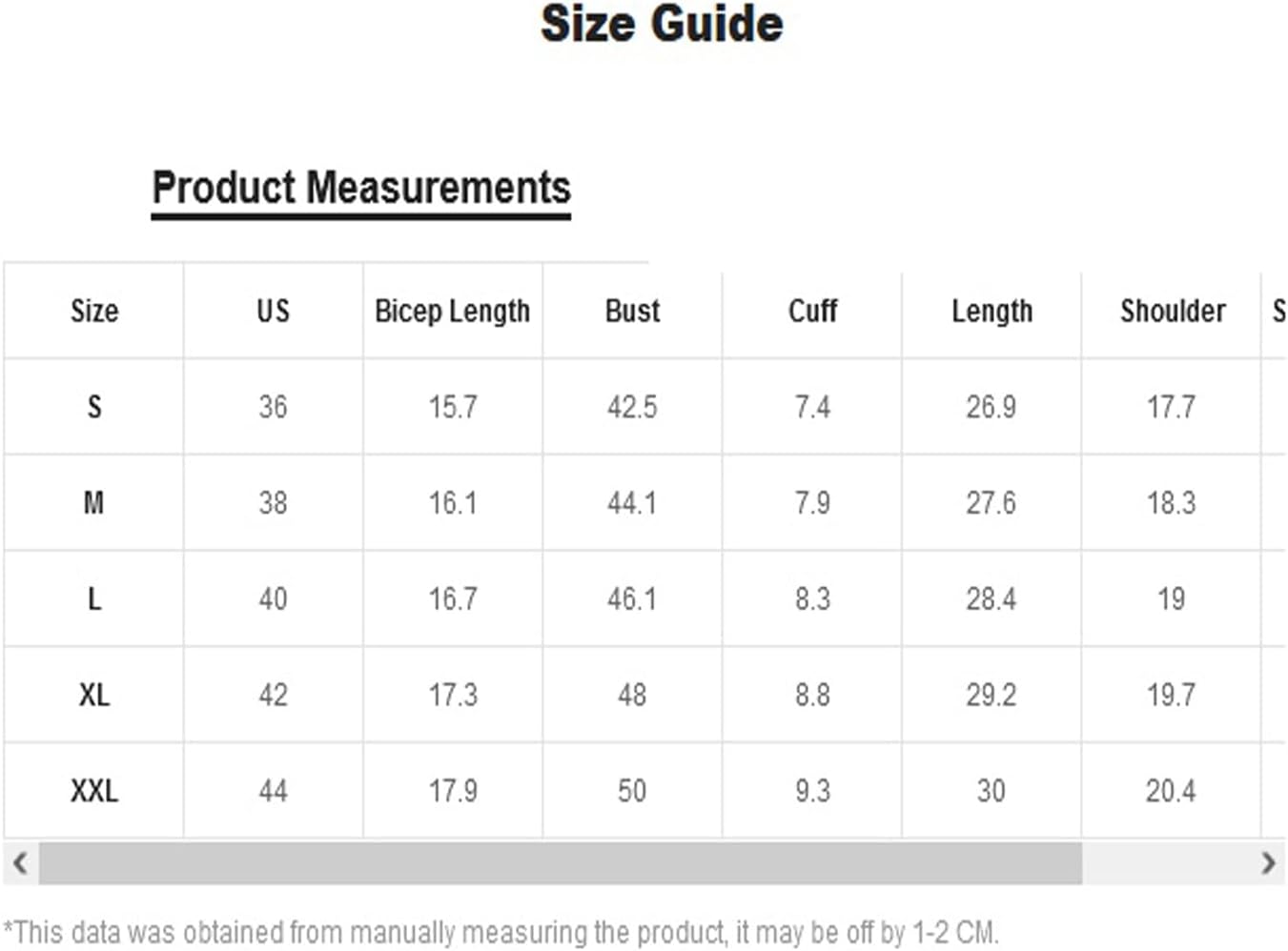Click the Cuff column header
The height and width of the screenshot is (951, 1288).
pyautogui.click(x=812, y=311)
